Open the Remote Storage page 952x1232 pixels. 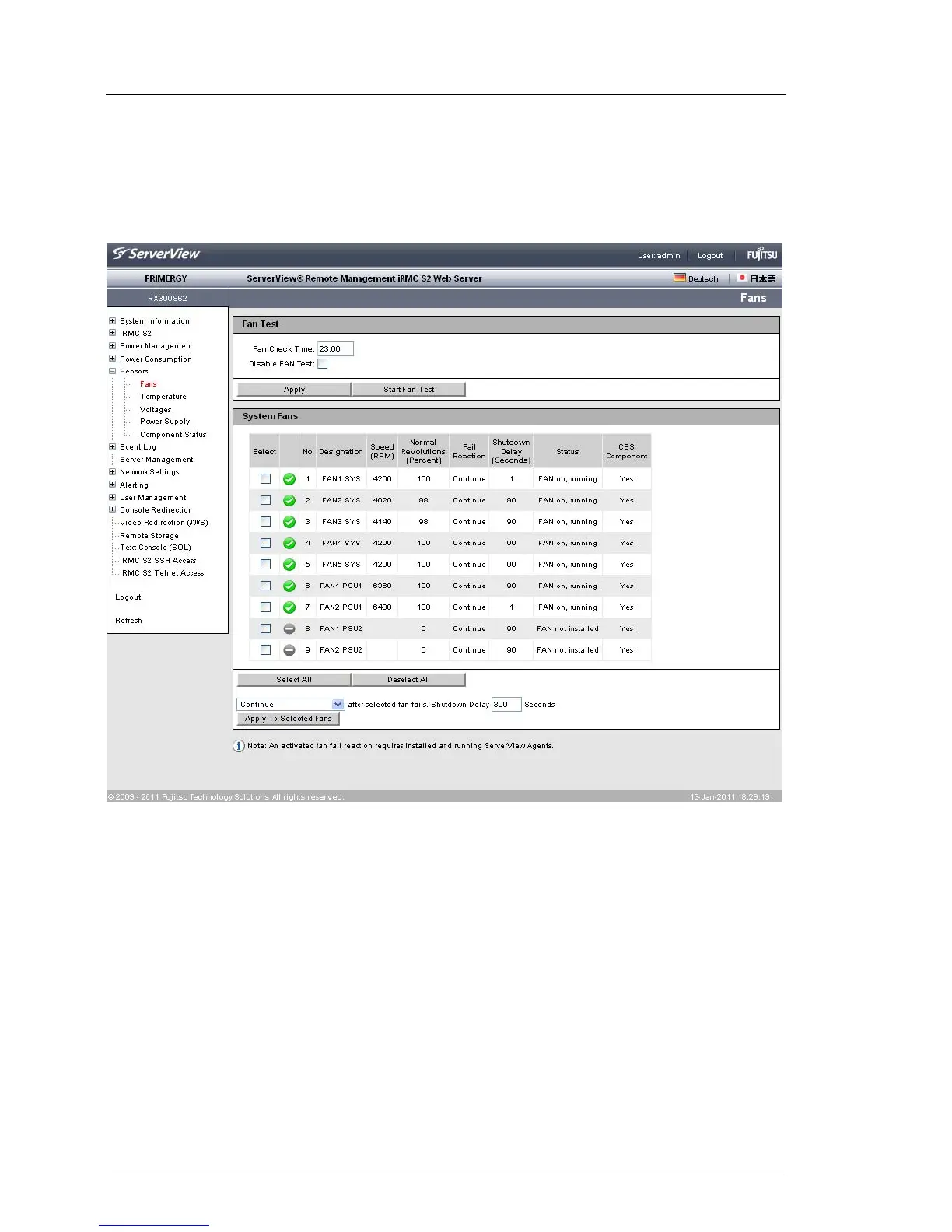(149, 536)
